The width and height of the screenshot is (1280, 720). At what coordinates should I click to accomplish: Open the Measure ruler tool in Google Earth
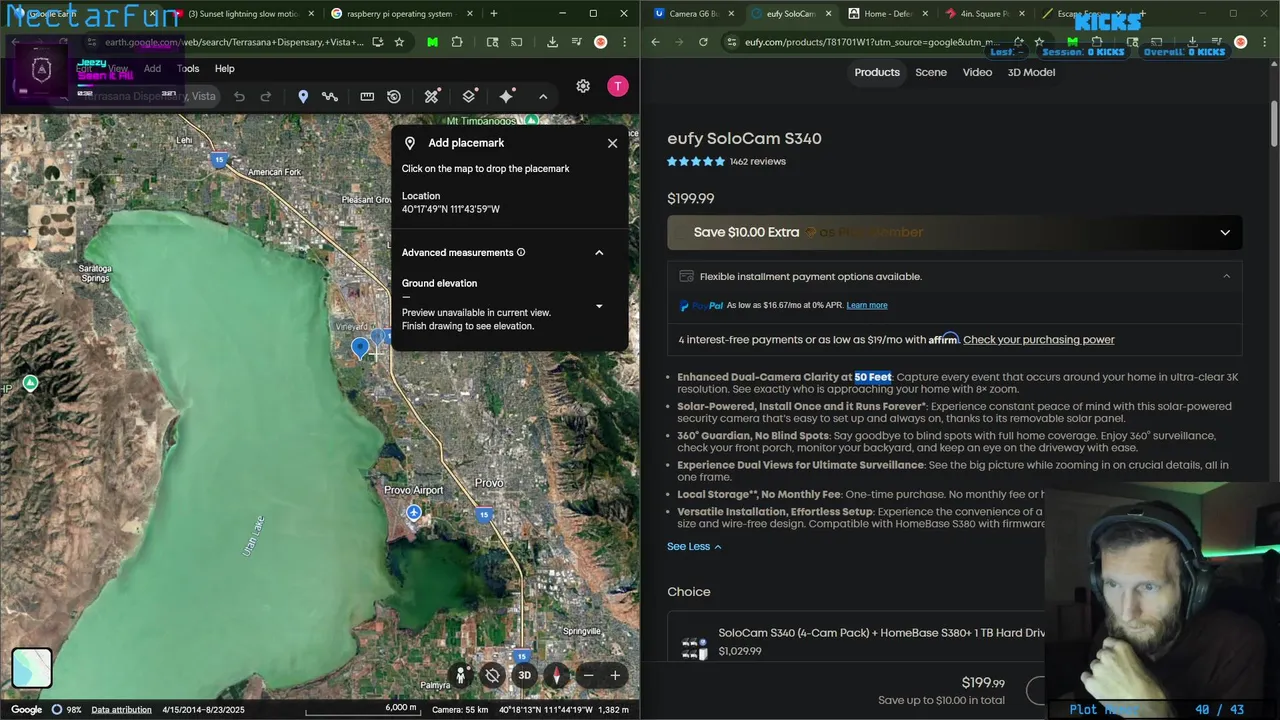point(367,96)
